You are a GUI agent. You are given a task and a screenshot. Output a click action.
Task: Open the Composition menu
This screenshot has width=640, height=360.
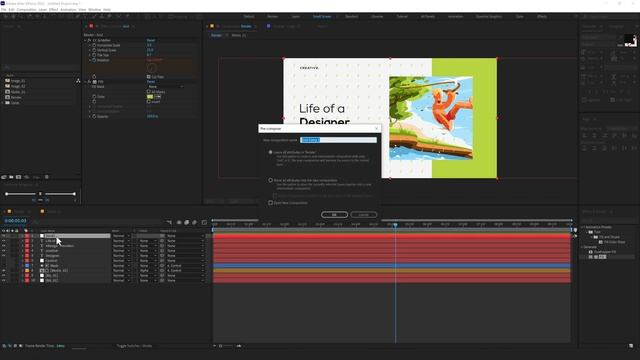27,9
